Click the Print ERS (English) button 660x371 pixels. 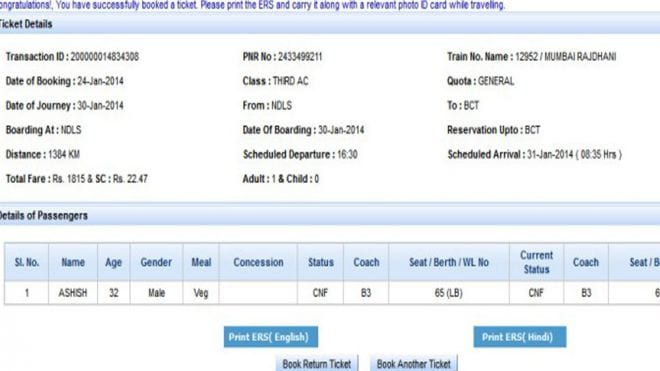[271, 337]
